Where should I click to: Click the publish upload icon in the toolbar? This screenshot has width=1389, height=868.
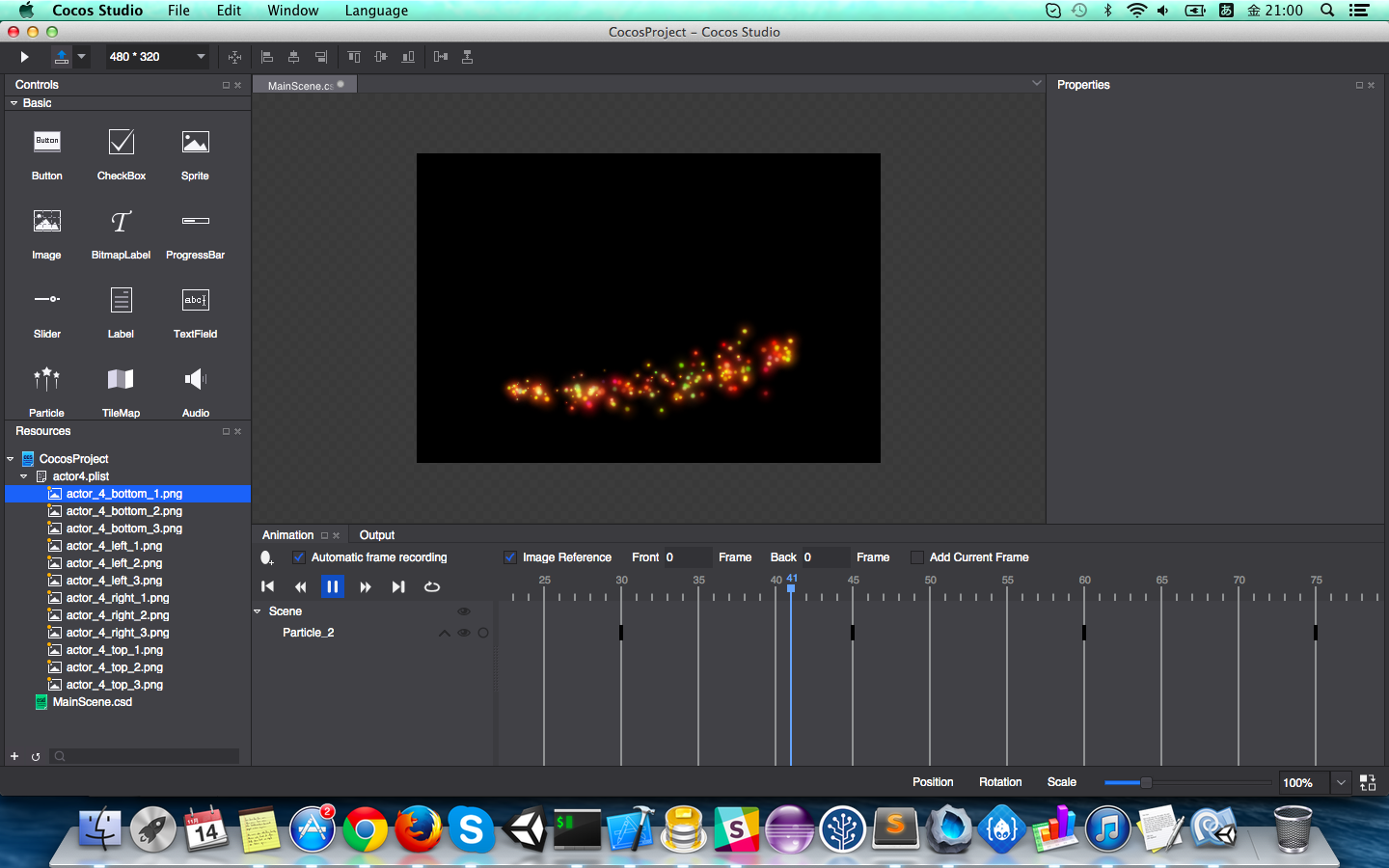(62, 57)
